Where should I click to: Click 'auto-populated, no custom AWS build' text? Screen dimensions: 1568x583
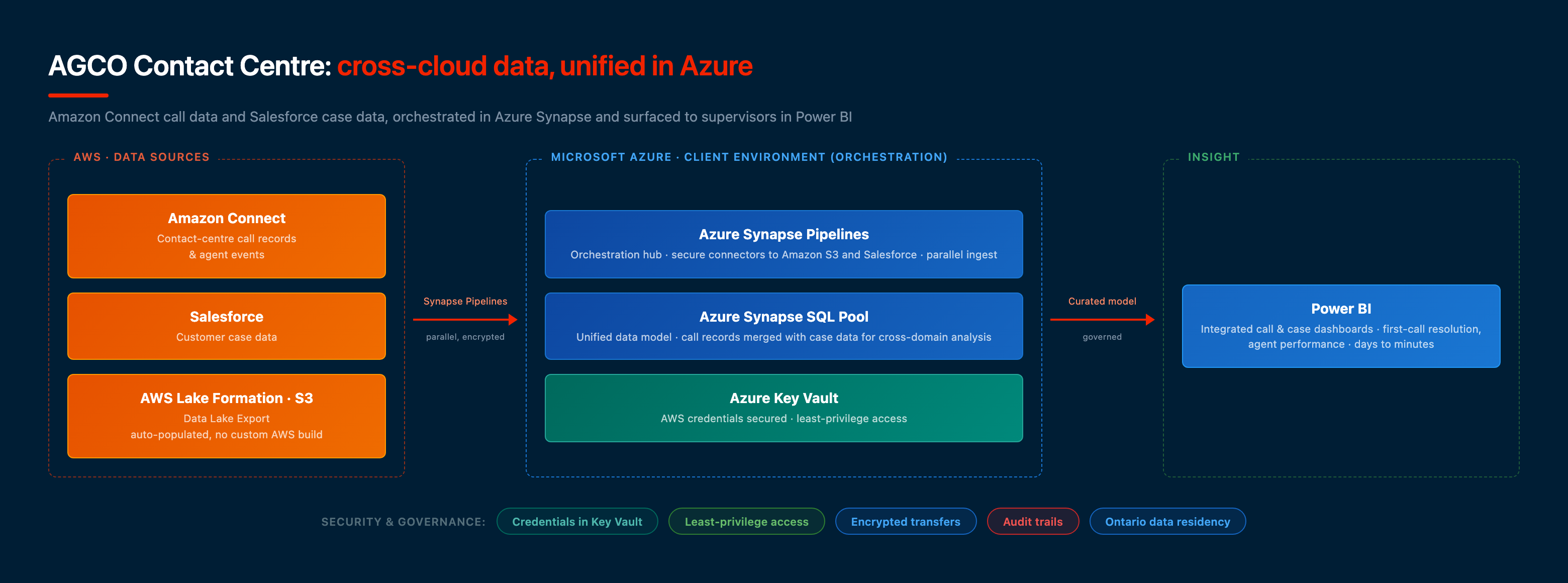227,435
